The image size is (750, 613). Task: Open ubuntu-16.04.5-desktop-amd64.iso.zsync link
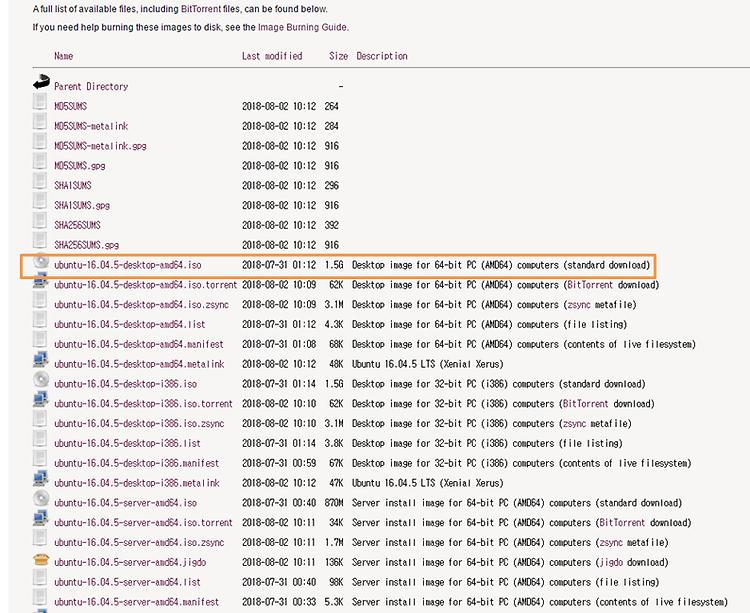pos(141,305)
